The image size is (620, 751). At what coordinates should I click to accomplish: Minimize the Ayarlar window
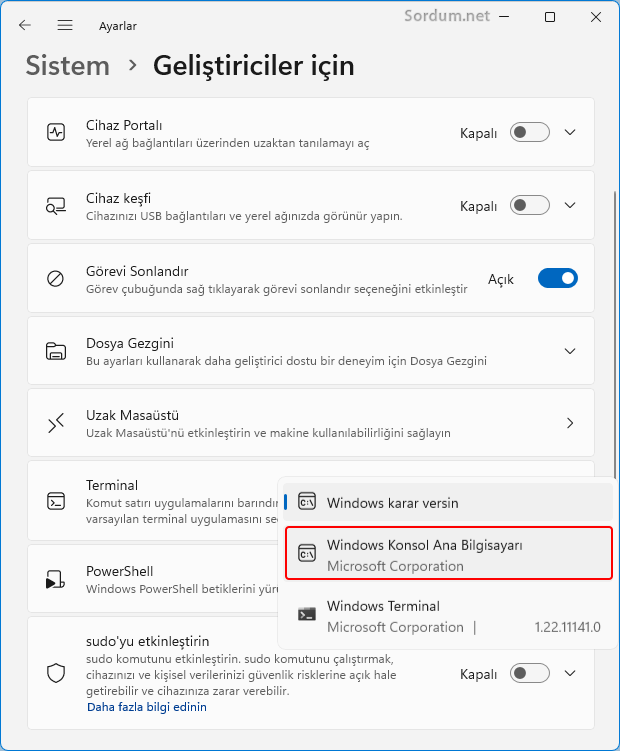(504, 17)
